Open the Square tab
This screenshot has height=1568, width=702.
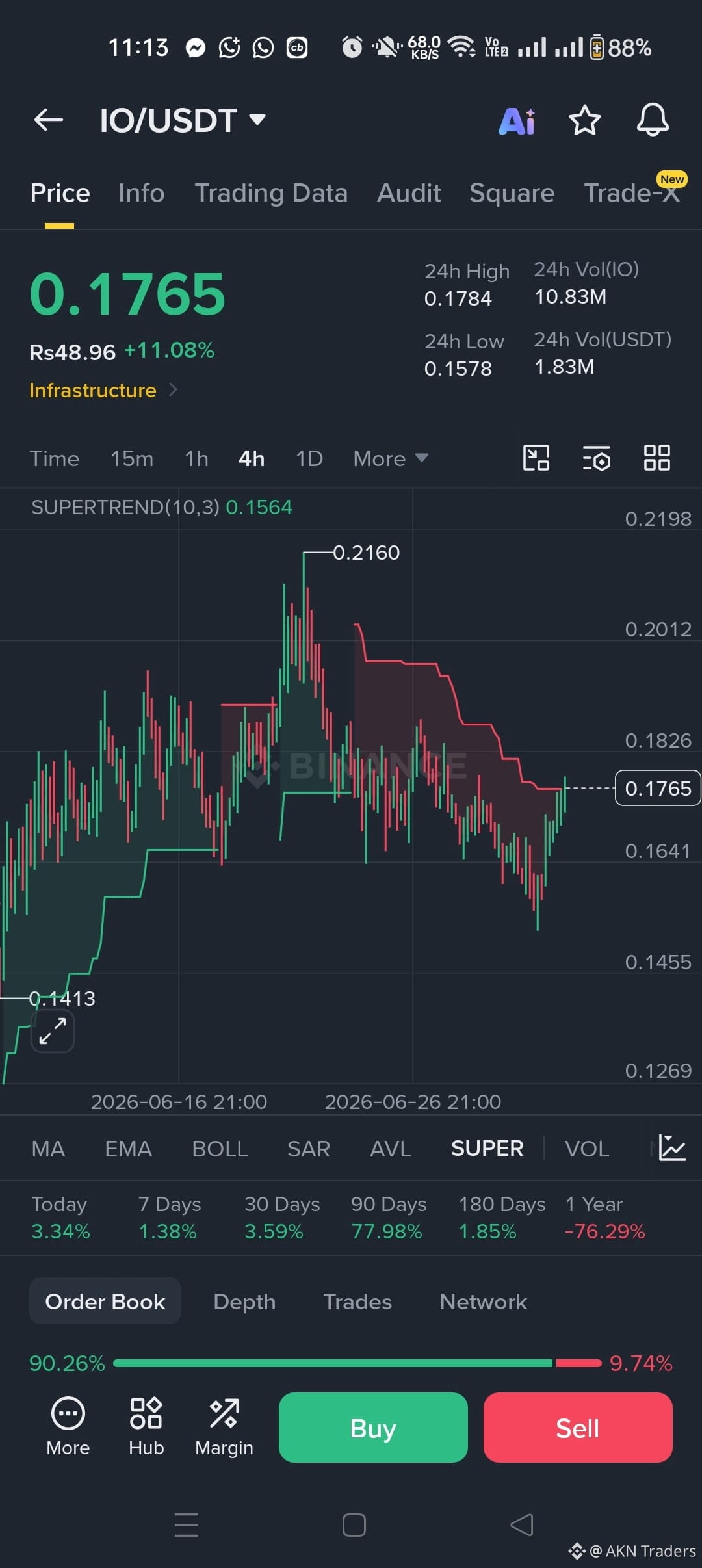point(512,193)
